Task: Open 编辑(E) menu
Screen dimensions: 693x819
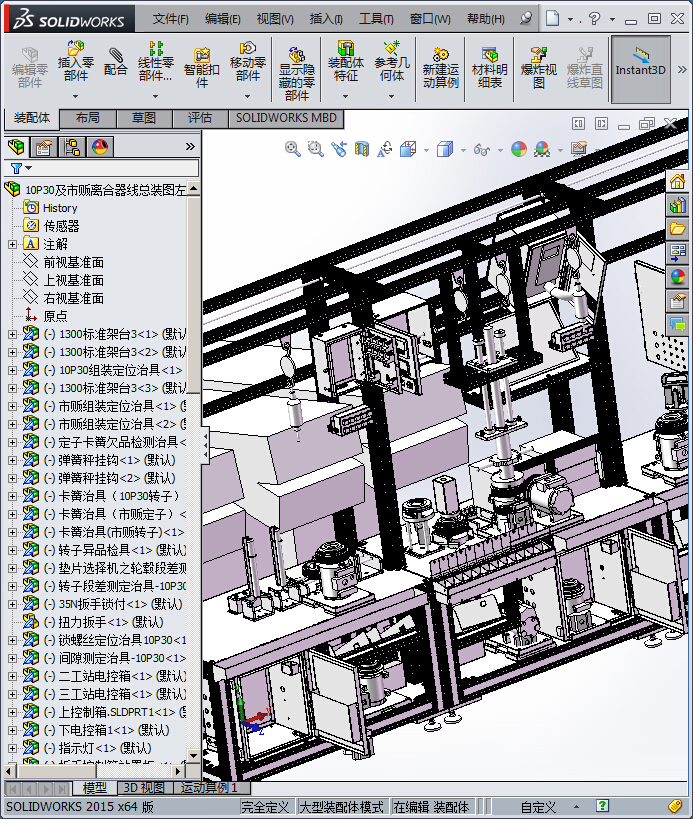Action: click(222, 19)
